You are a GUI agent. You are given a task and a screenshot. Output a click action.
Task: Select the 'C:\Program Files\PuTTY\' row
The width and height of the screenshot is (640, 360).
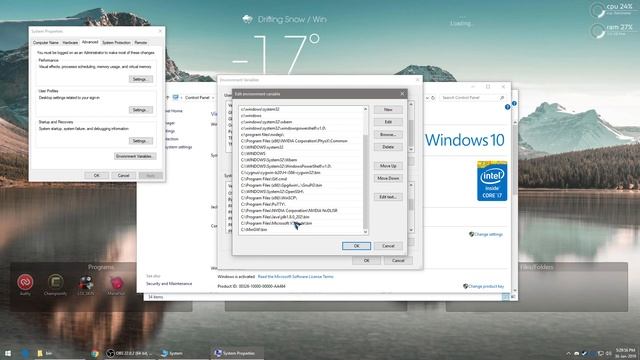301,204
